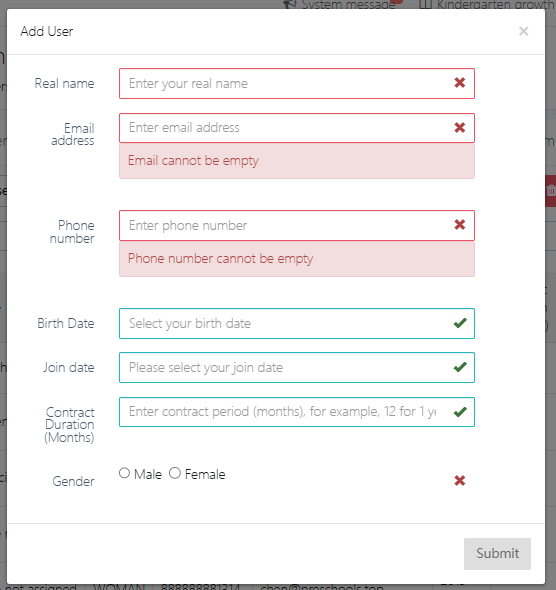Click the green checkmark in Join date field
This screenshot has height=590, width=556.
click(460, 367)
